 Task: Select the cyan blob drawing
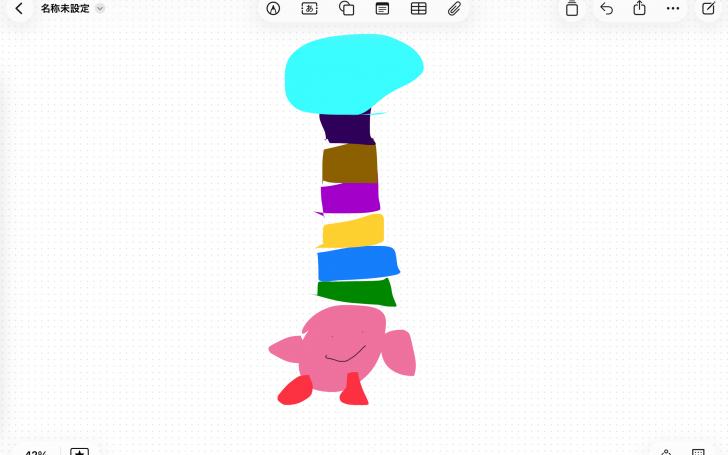(353, 74)
